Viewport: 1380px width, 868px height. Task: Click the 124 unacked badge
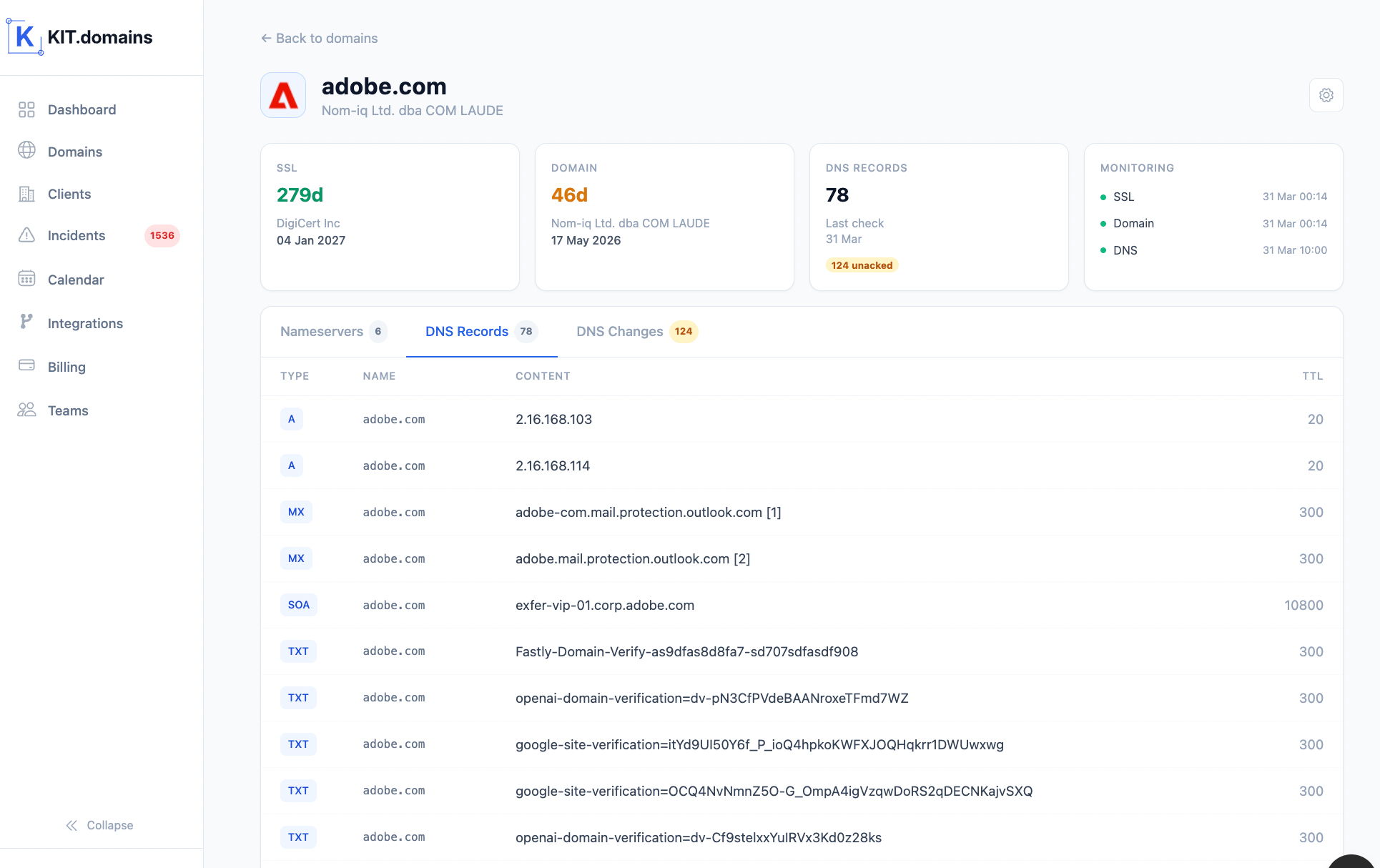click(x=862, y=265)
